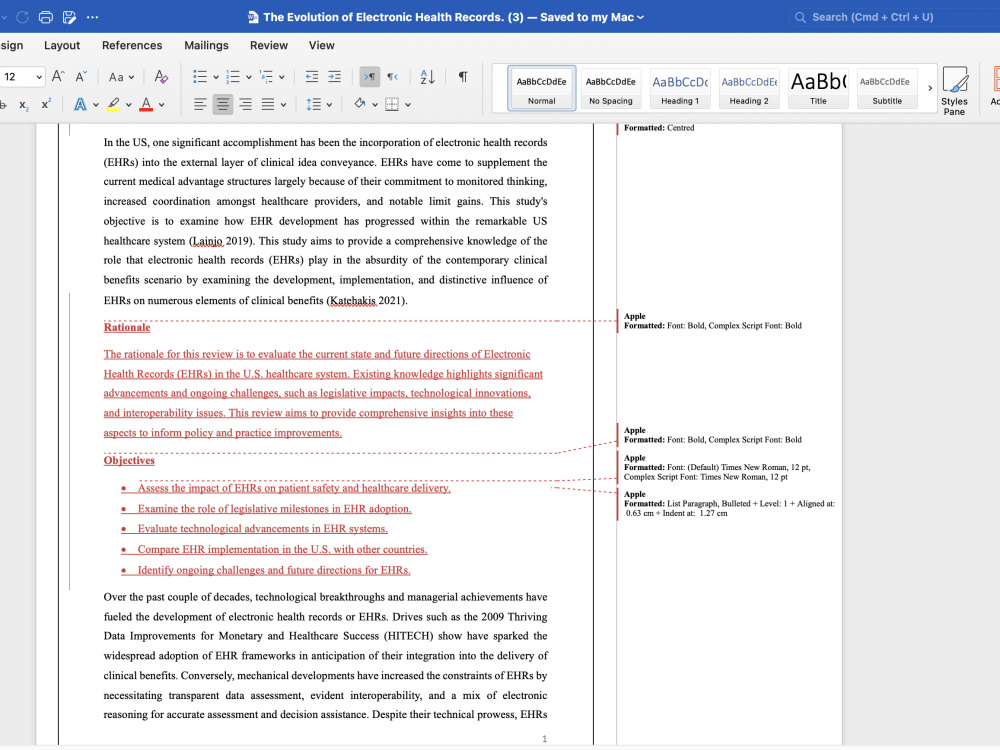Click the Increase Font Size icon

coord(58,77)
